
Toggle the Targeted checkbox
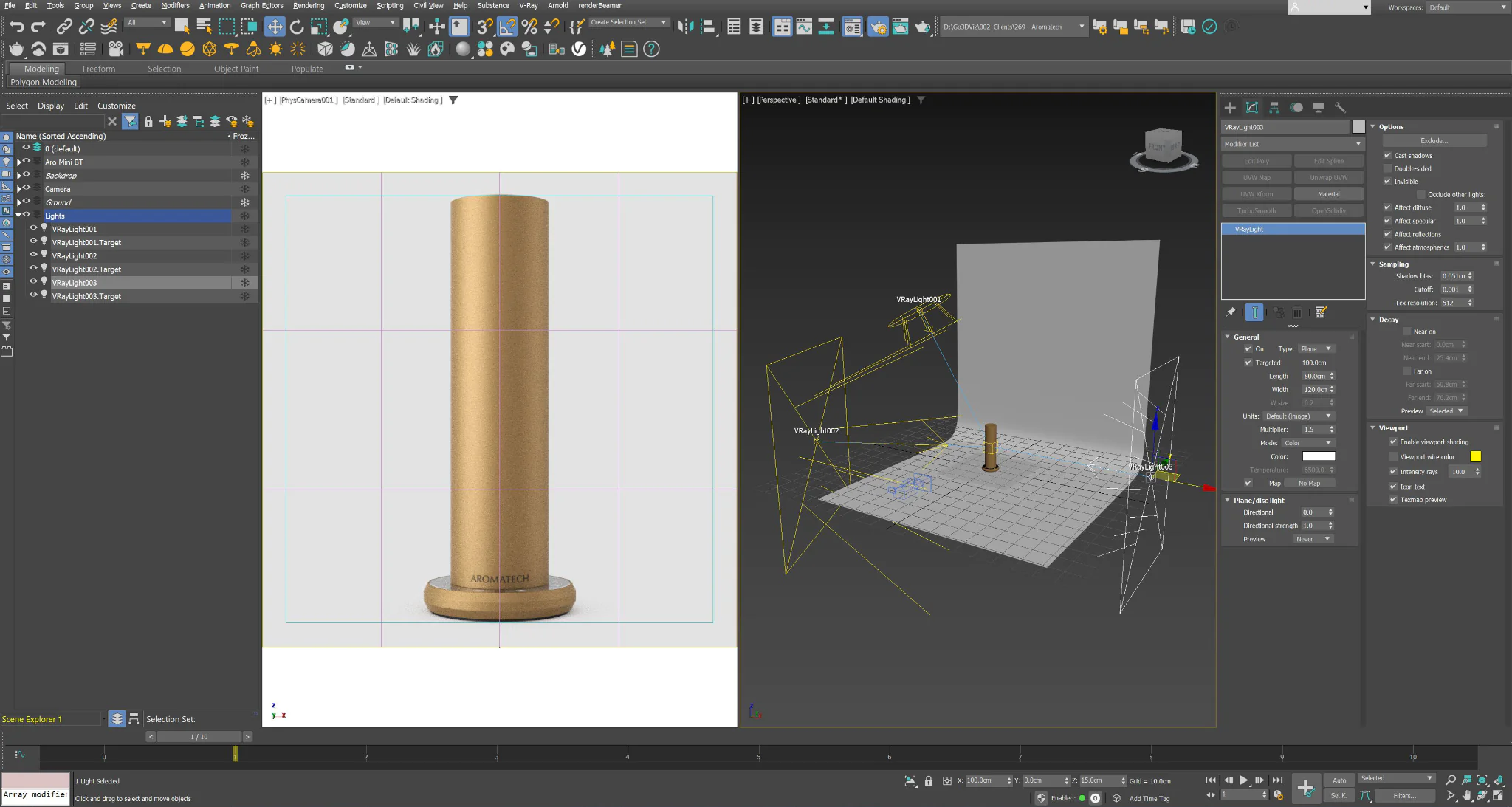1248,363
